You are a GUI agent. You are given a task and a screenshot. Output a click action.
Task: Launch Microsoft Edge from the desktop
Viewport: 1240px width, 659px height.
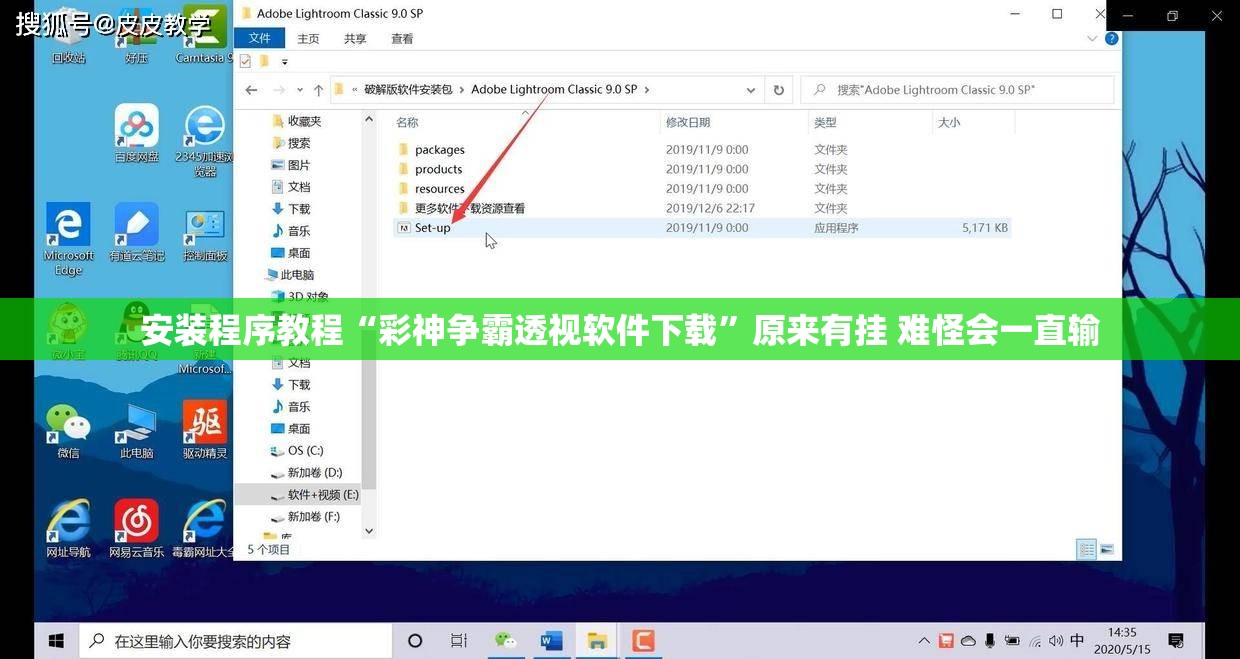click(68, 238)
